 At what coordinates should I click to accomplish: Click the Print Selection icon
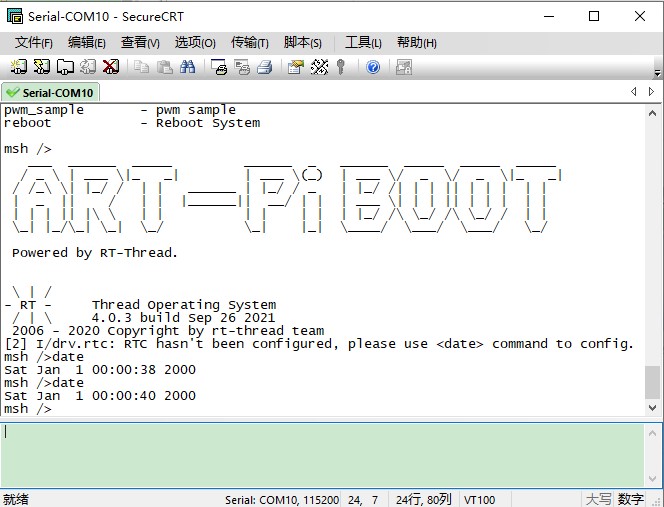click(x=242, y=67)
